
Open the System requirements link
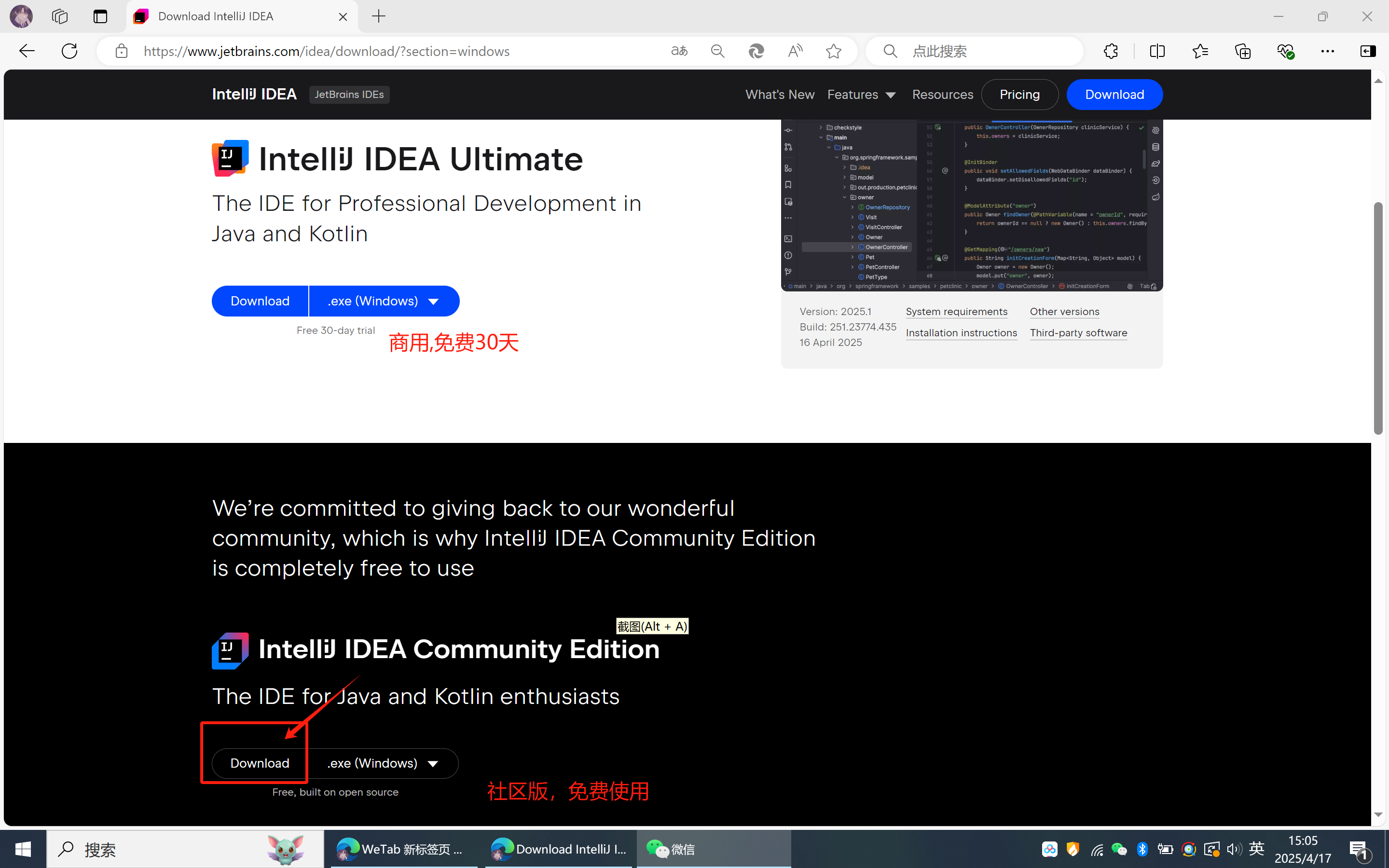(956, 311)
